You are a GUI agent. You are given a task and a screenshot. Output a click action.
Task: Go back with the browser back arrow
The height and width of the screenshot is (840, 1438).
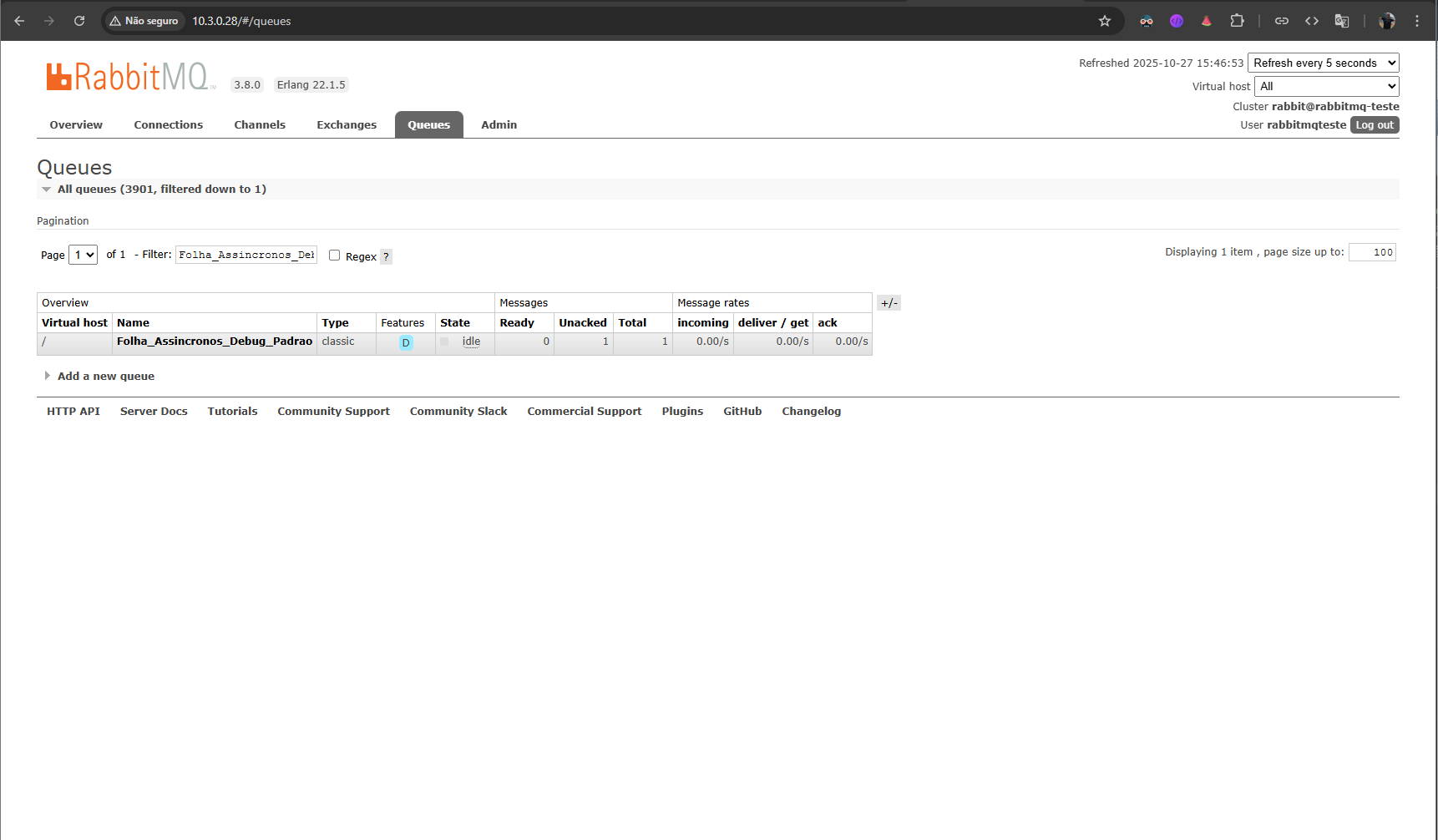[19, 21]
